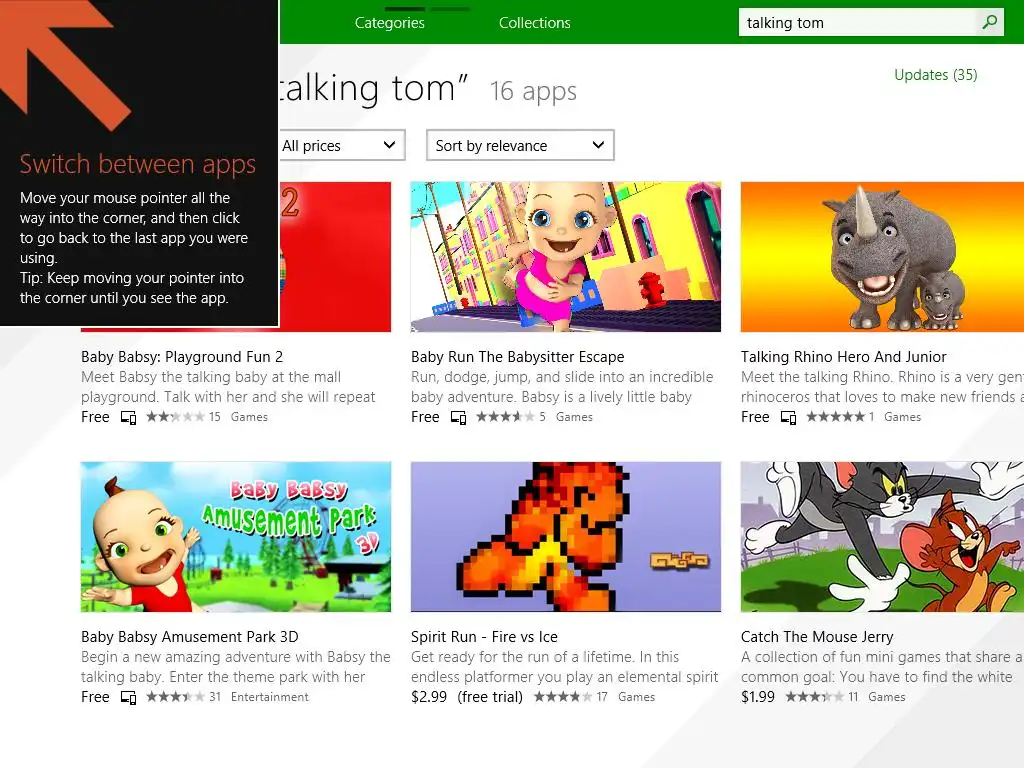Click star rating of Baby Babsy Amusement Park 3D
1024x768 pixels.
click(x=174, y=697)
